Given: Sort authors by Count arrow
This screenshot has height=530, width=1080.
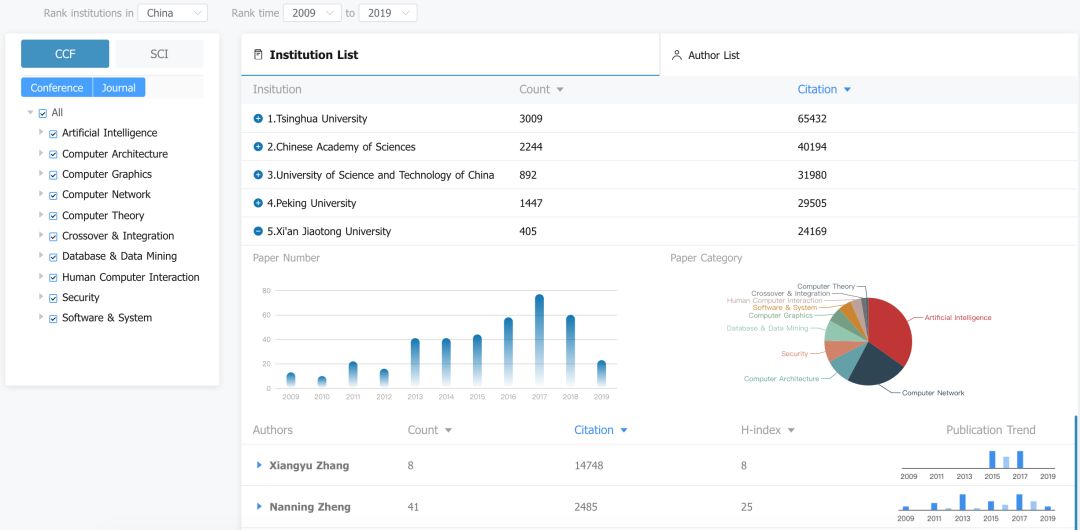Looking at the screenshot, I should pyautogui.click(x=448, y=430).
